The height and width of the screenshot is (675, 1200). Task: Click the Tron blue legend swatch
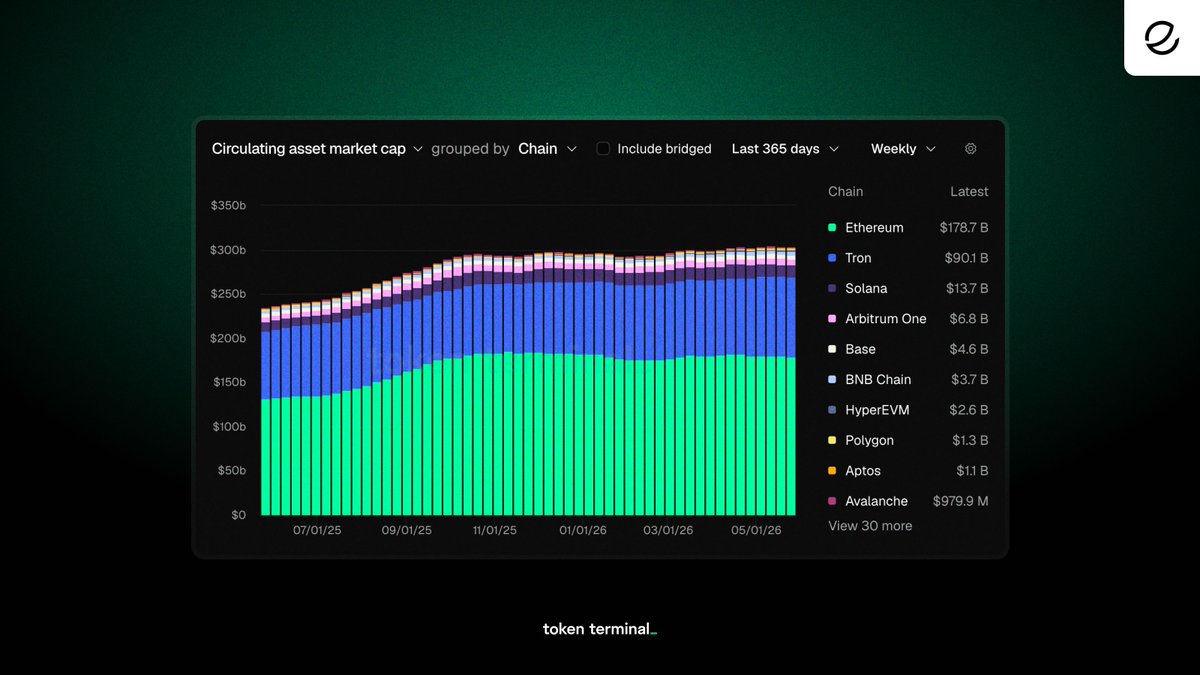[832, 258]
